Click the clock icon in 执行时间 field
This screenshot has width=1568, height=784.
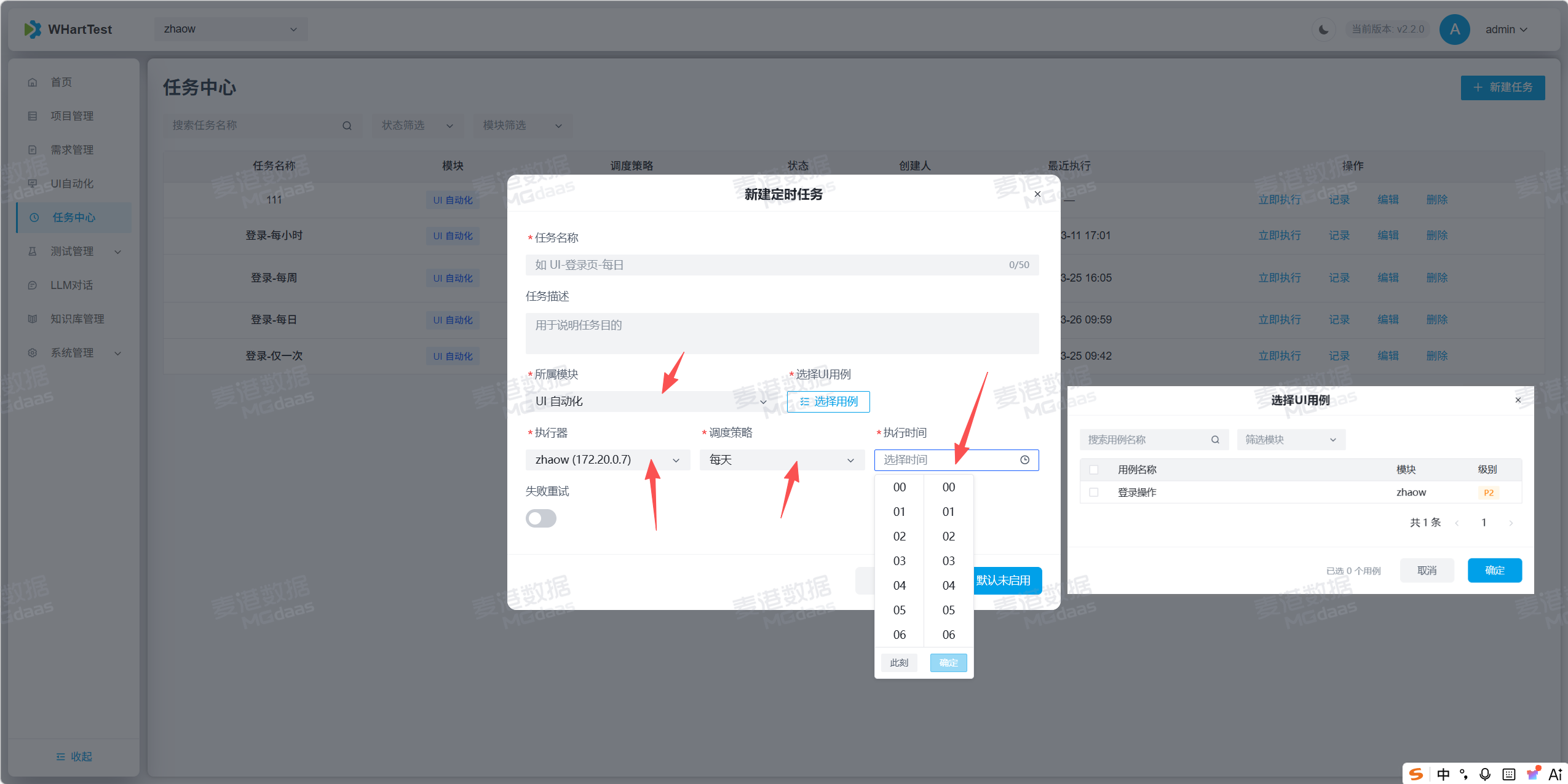(1024, 460)
